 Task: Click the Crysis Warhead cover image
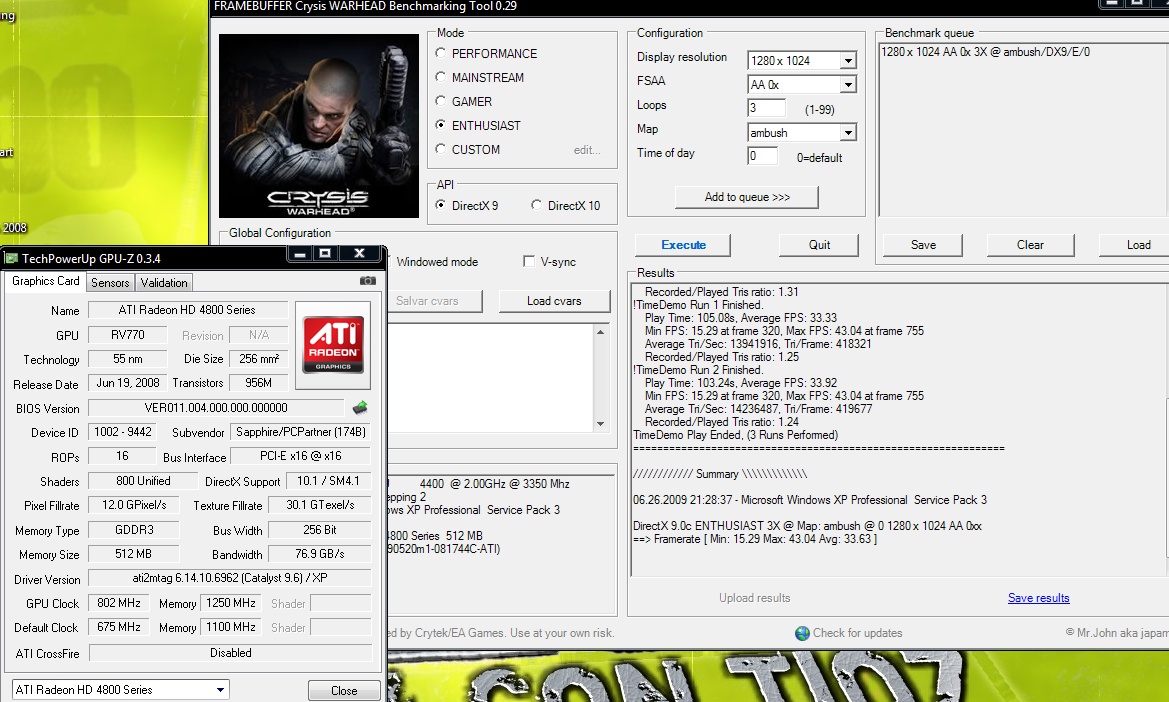[x=319, y=125]
